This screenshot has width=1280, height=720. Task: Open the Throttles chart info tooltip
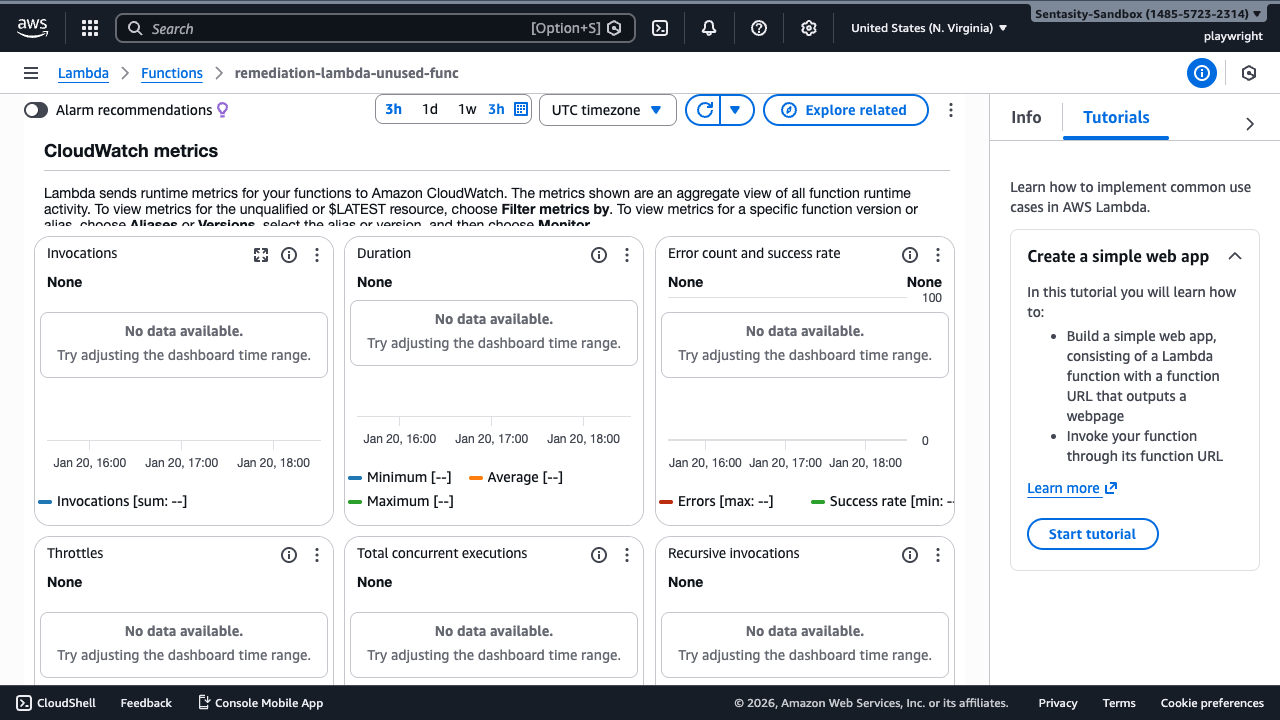pos(289,555)
